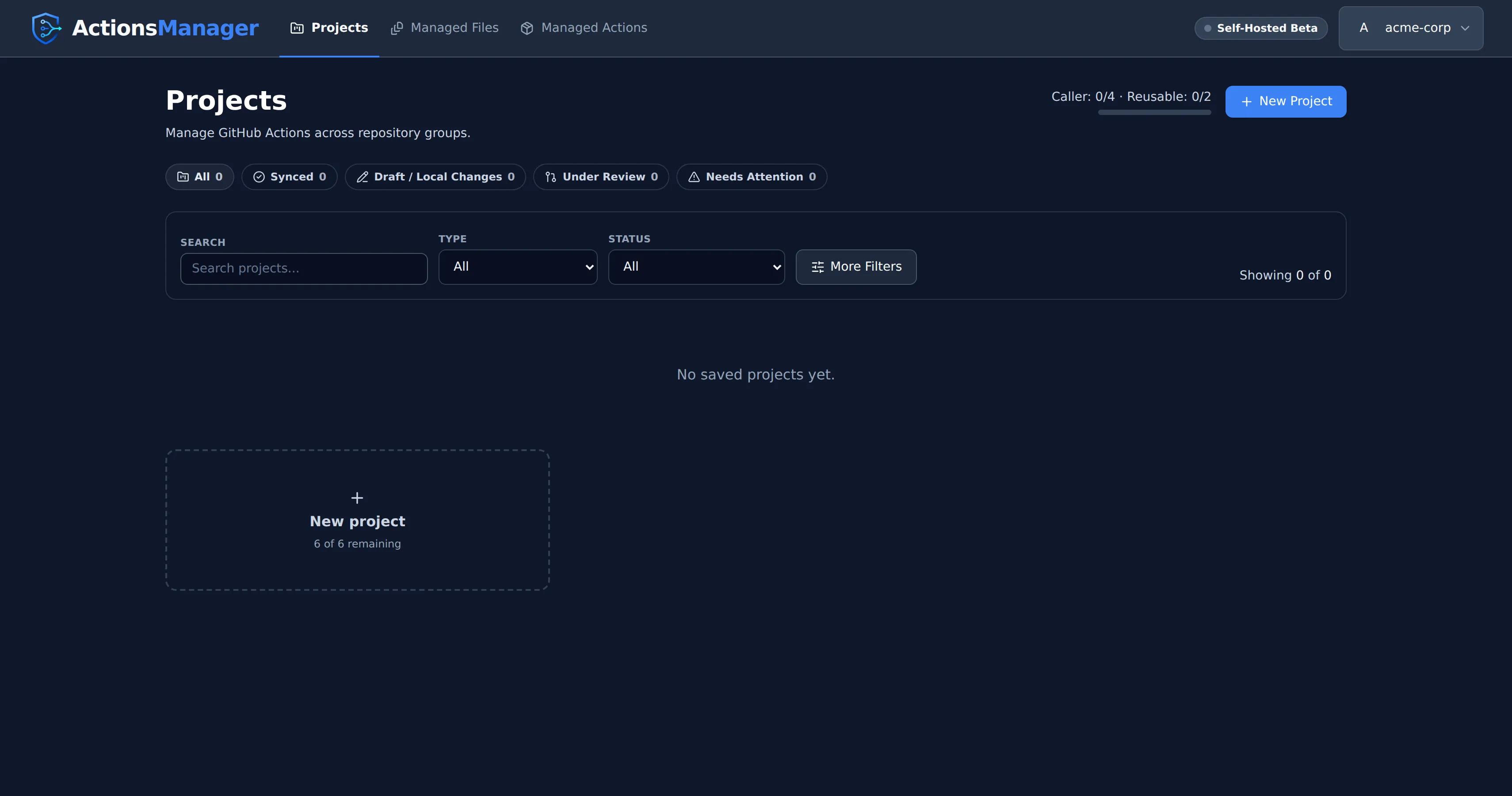The image size is (1512, 796).
Task: Click the ActionsManager brand name
Action: 165,28
